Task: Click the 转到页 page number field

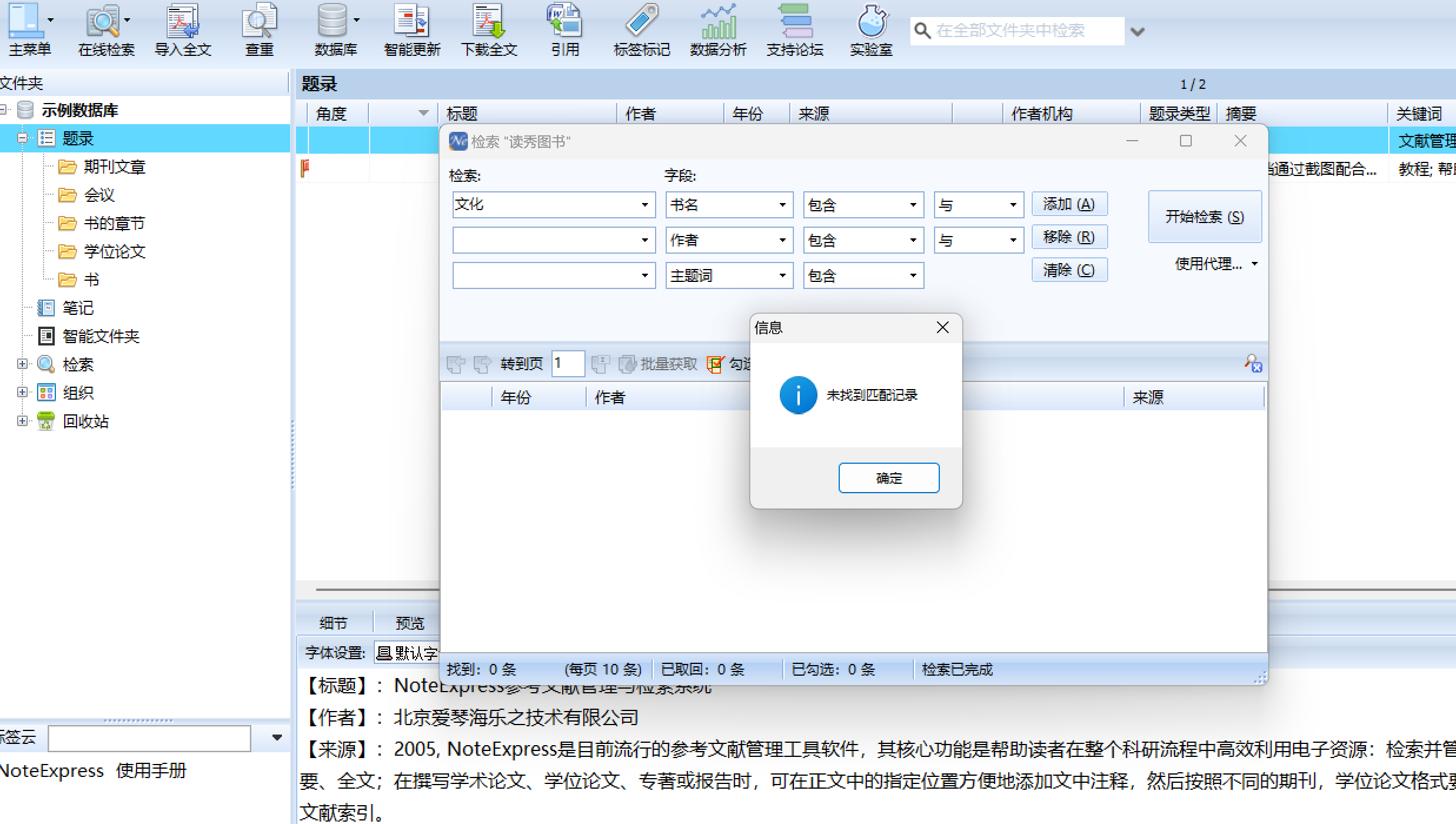Action: [569, 364]
